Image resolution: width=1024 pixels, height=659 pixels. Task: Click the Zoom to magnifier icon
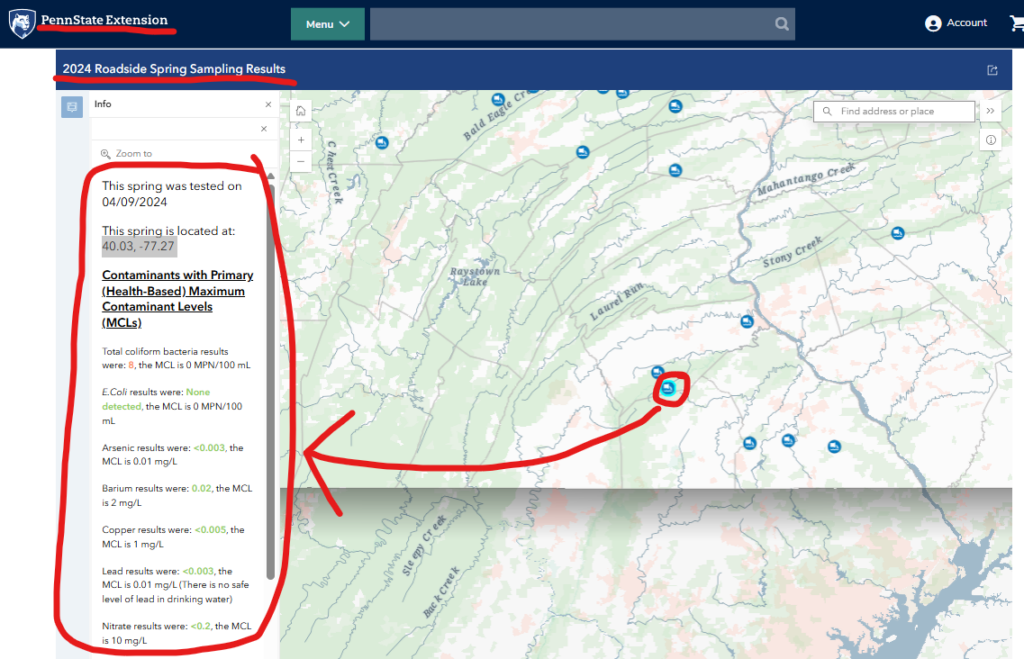coord(105,153)
